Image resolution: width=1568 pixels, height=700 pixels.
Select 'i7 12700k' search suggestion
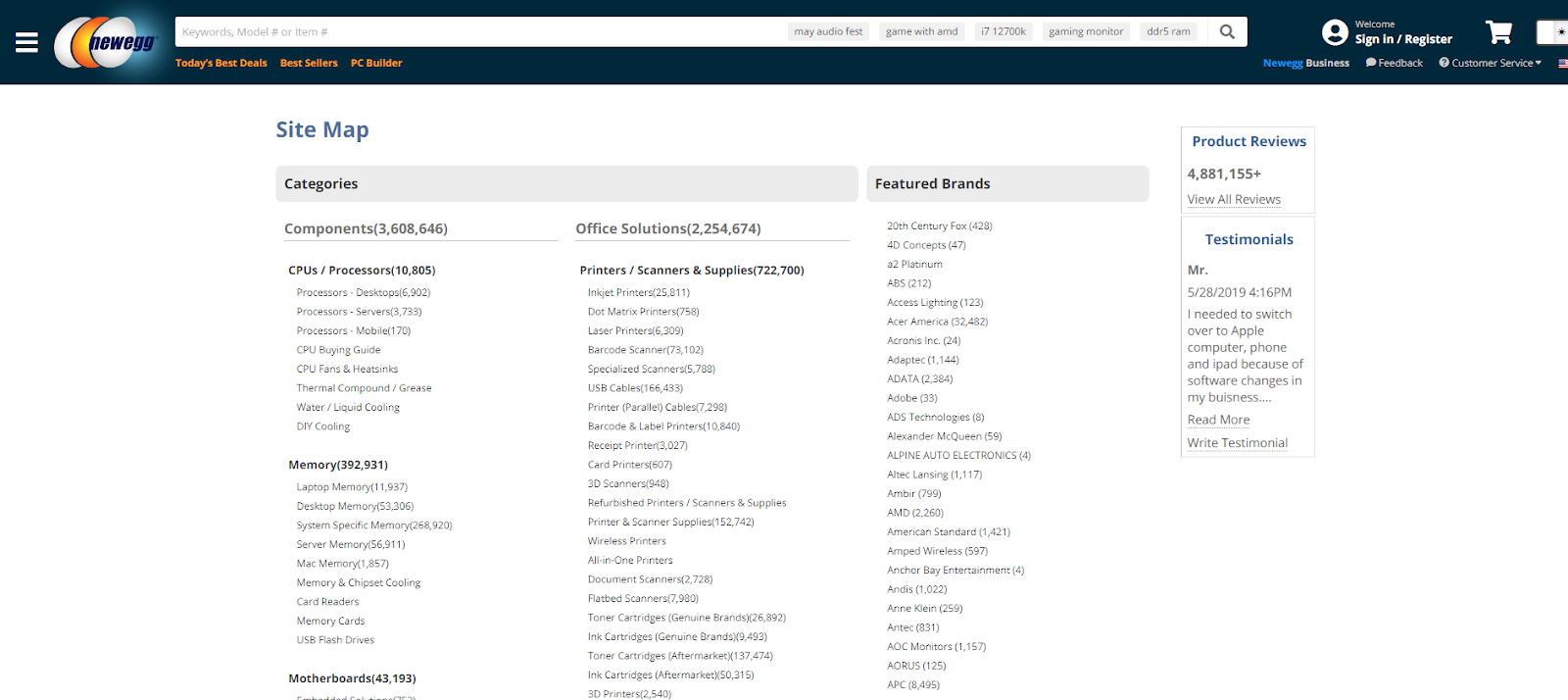[x=1004, y=31]
